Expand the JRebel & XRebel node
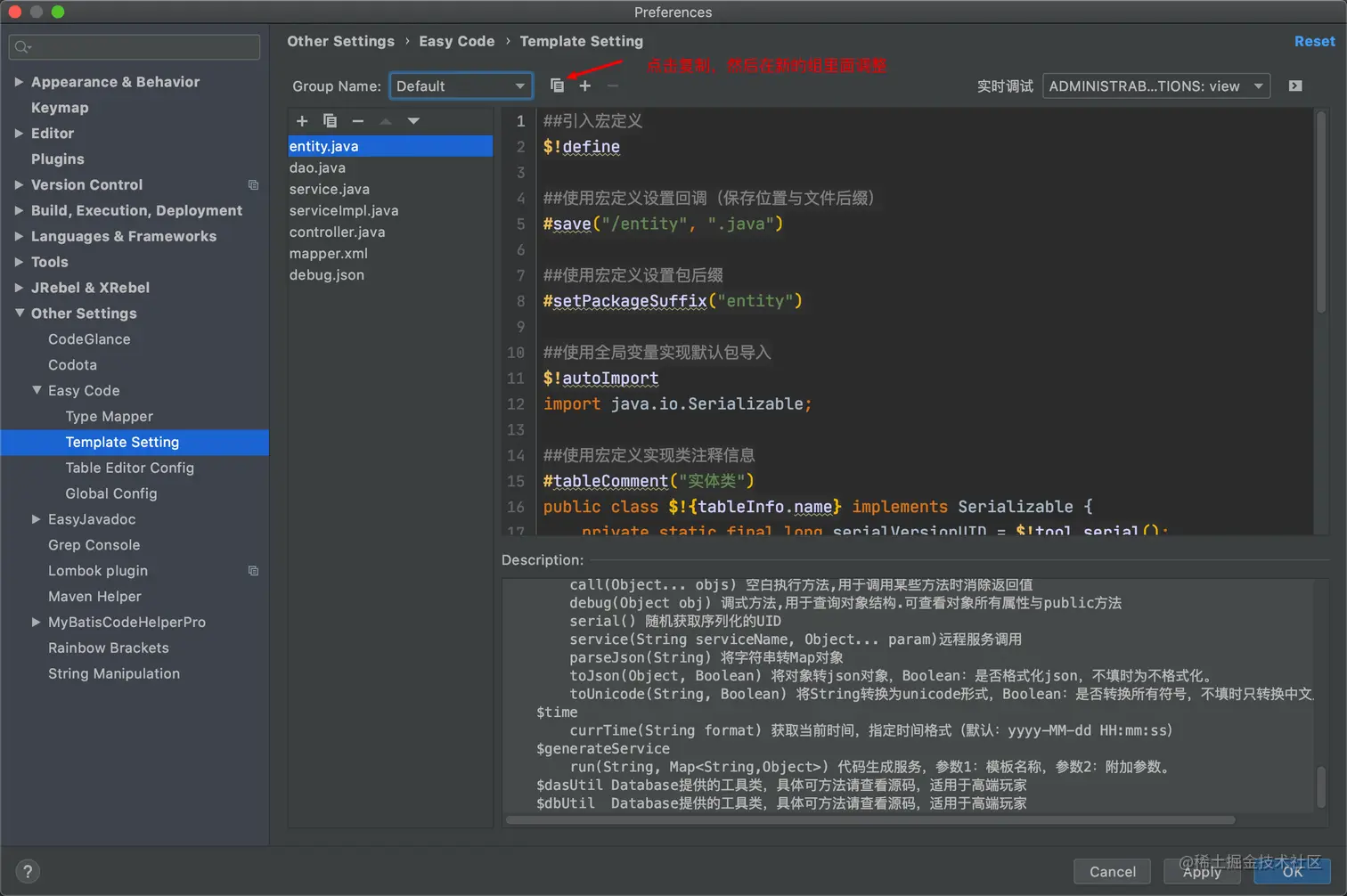The image size is (1347, 896). pyautogui.click(x=19, y=288)
